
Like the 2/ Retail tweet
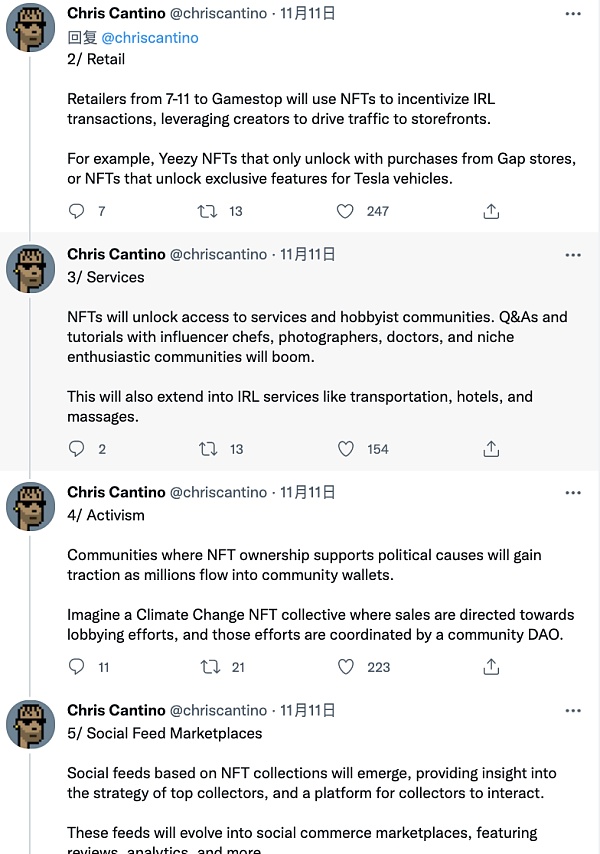(345, 211)
